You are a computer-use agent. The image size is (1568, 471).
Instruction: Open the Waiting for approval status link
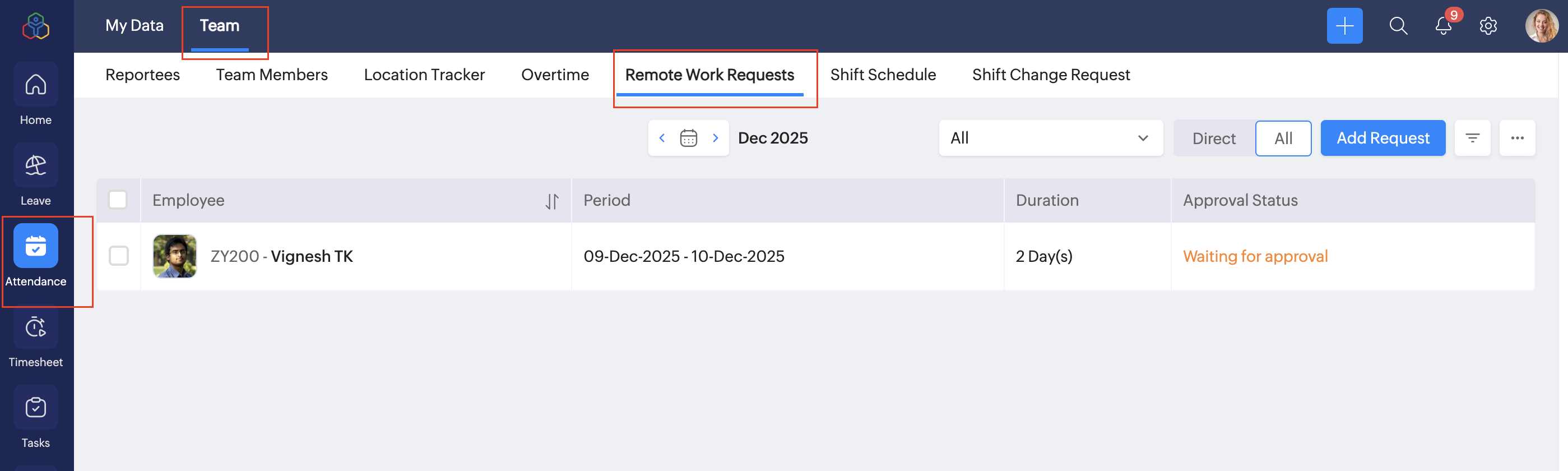pos(1255,256)
